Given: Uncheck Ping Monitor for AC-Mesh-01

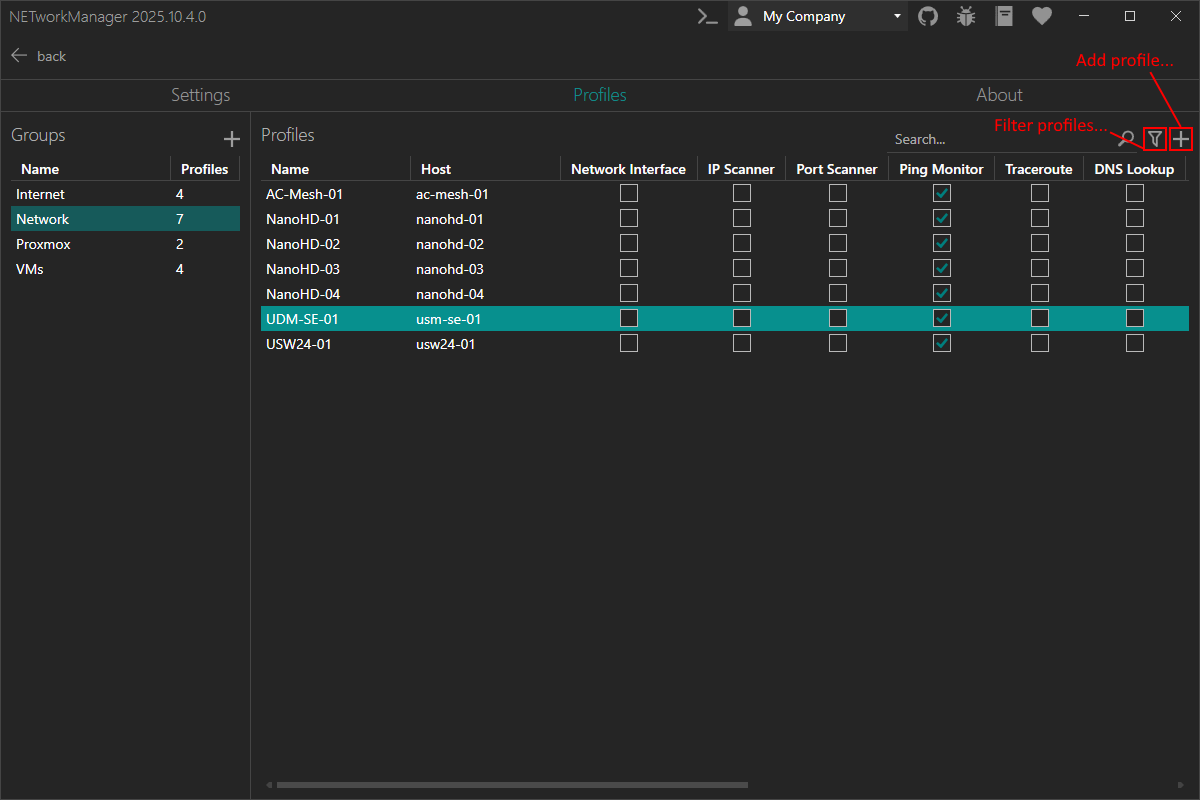Looking at the screenshot, I should [941, 193].
